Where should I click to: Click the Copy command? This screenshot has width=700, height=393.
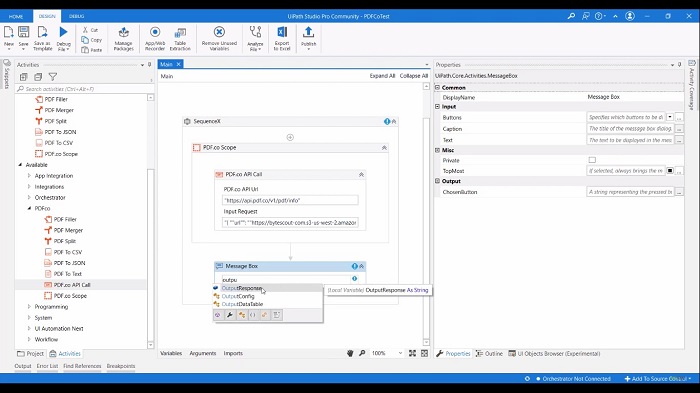click(x=92, y=40)
